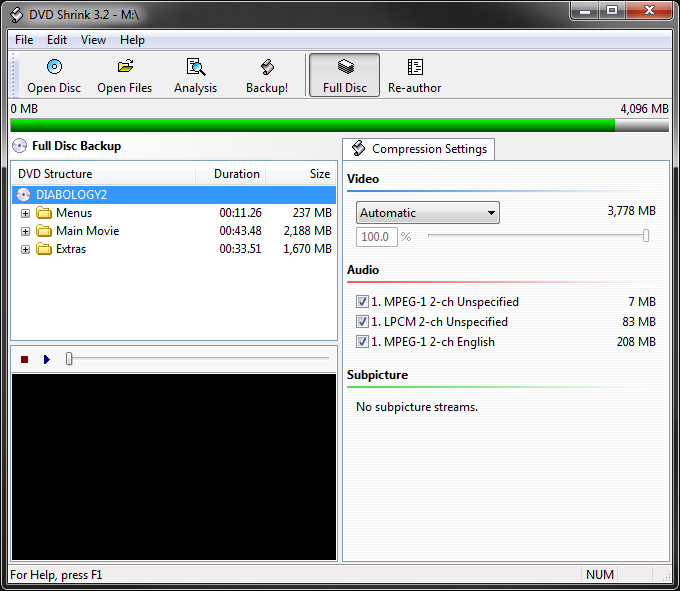The width and height of the screenshot is (680, 591).
Task: Uncheck MPEG-1 2-ch English audio stream
Action: pyautogui.click(x=362, y=342)
